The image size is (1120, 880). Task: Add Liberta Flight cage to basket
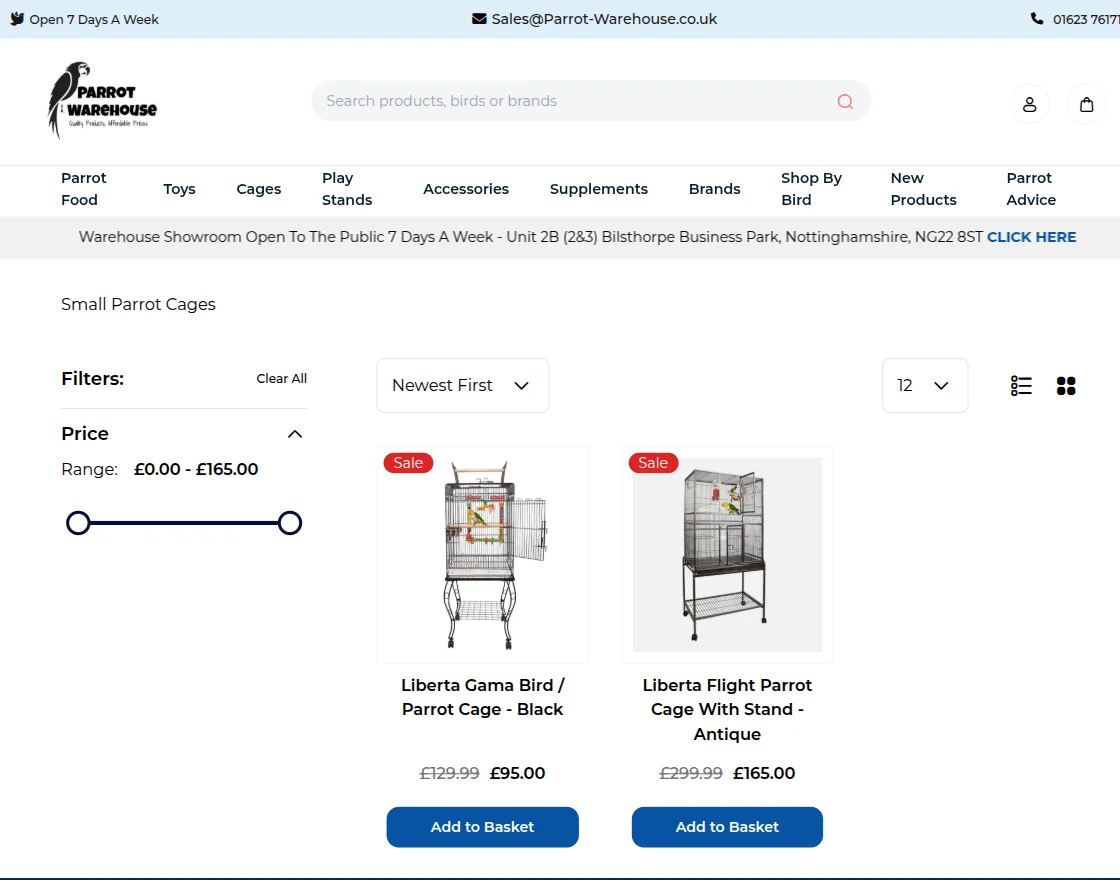pos(727,827)
